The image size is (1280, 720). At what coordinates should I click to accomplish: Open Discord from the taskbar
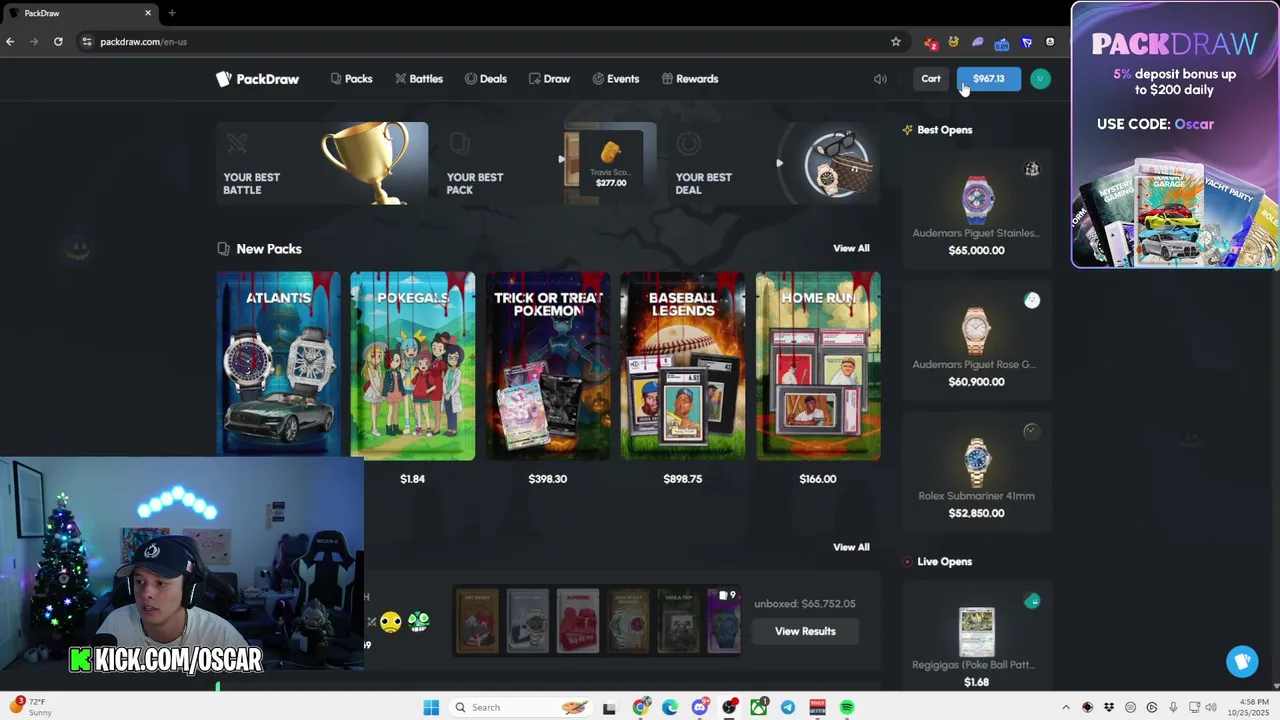coord(700,708)
